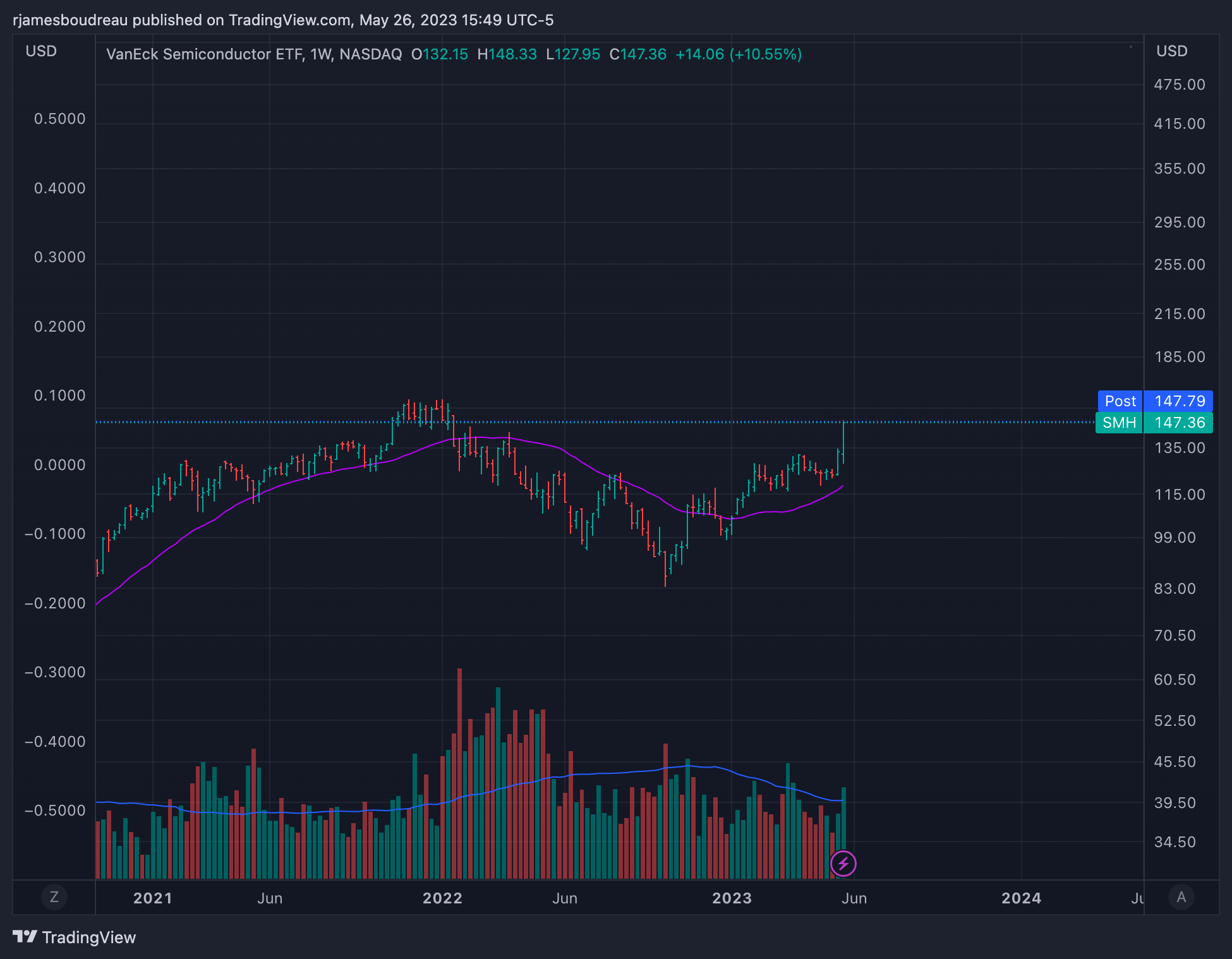This screenshot has width=1232, height=959.
Task: Click the +14.06 (+10.55%) change value
Action: [738, 54]
